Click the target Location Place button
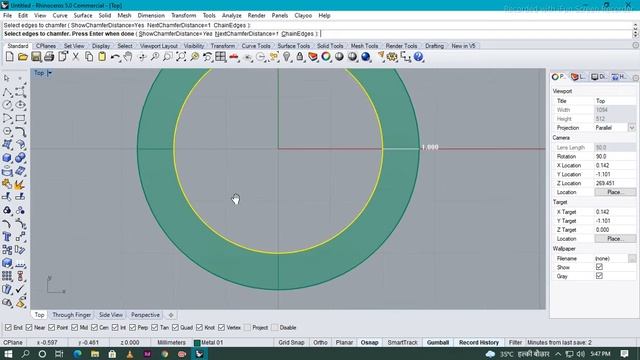Image resolution: width=640 pixels, height=360 pixels. coord(615,239)
